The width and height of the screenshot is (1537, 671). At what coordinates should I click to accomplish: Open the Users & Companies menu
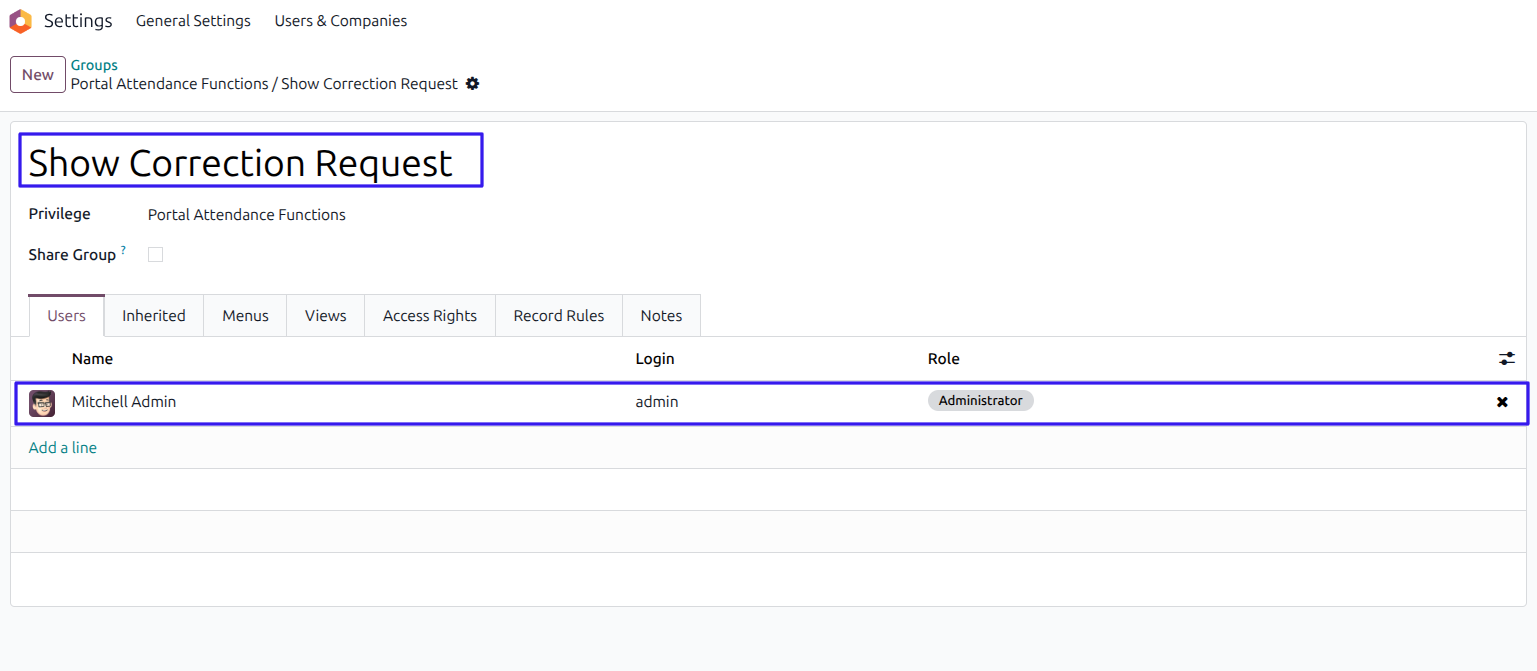click(x=341, y=21)
